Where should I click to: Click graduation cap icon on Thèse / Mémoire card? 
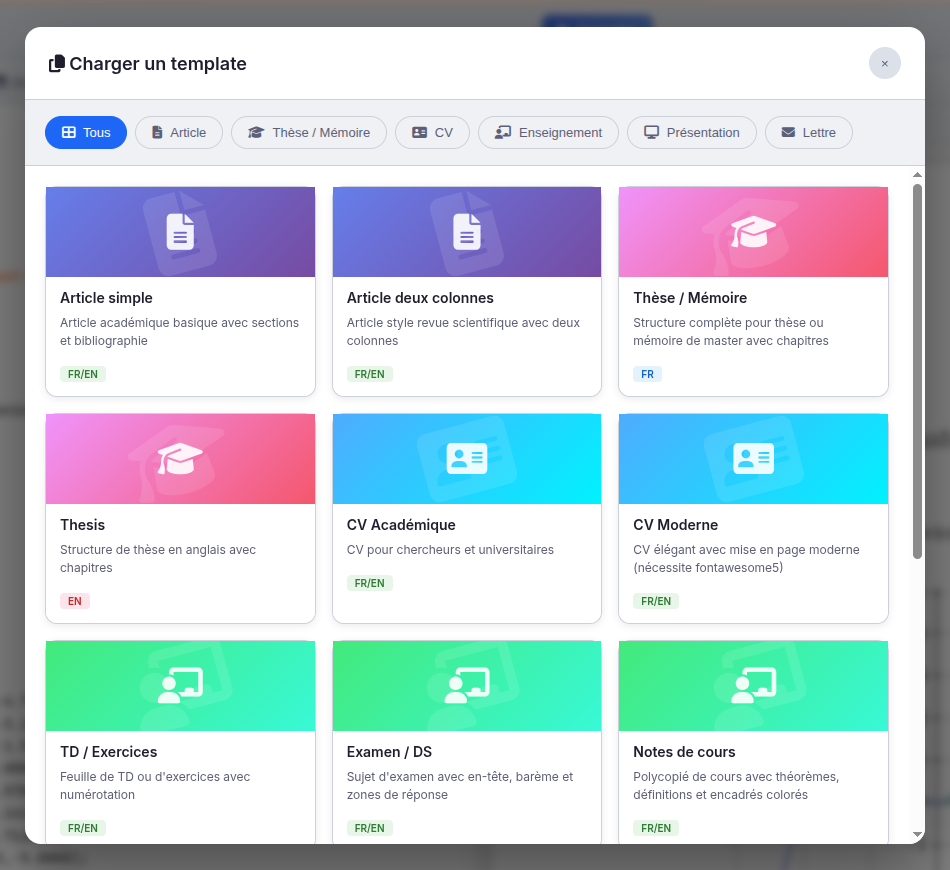coord(753,232)
